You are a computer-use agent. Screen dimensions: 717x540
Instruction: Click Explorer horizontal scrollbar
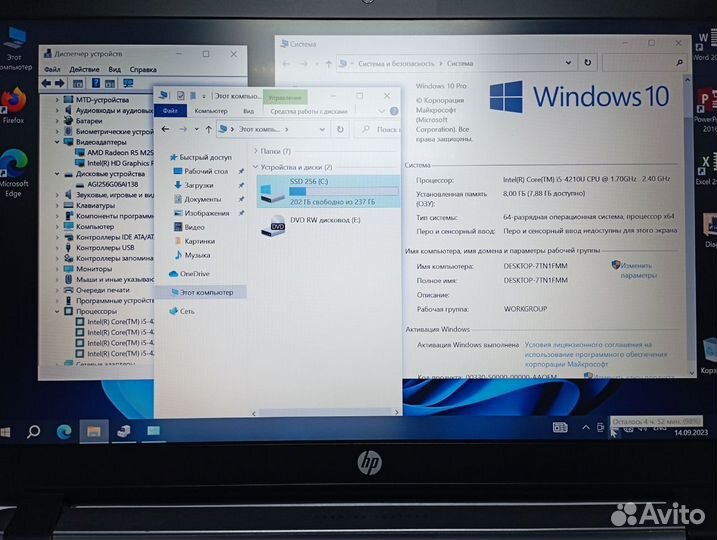[x=325, y=412]
